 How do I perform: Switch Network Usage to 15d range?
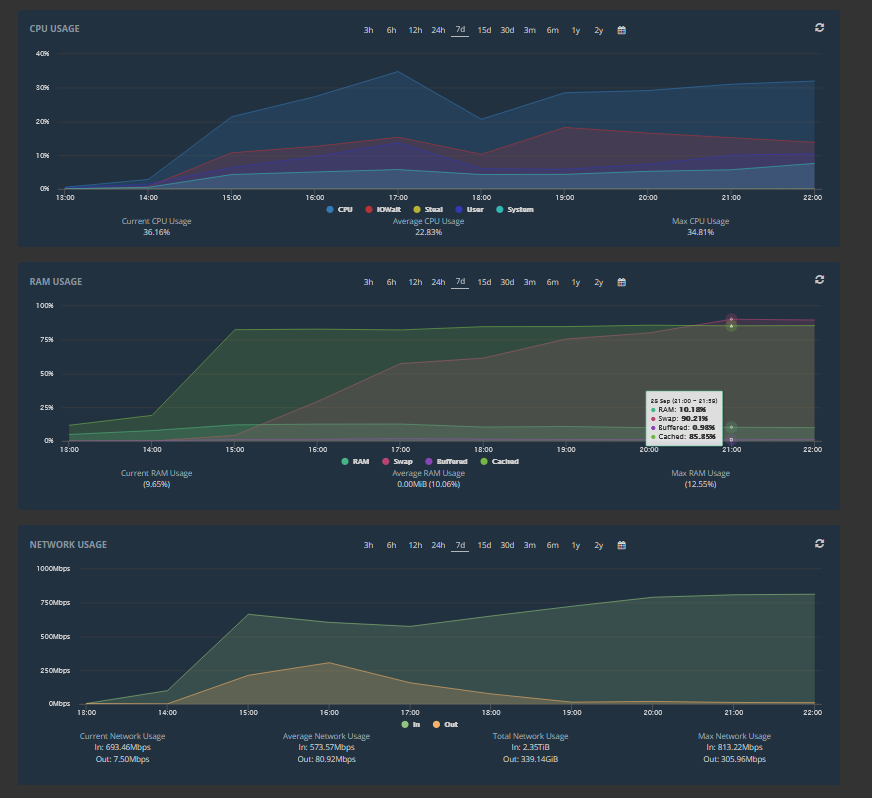click(x=484, y=545)
